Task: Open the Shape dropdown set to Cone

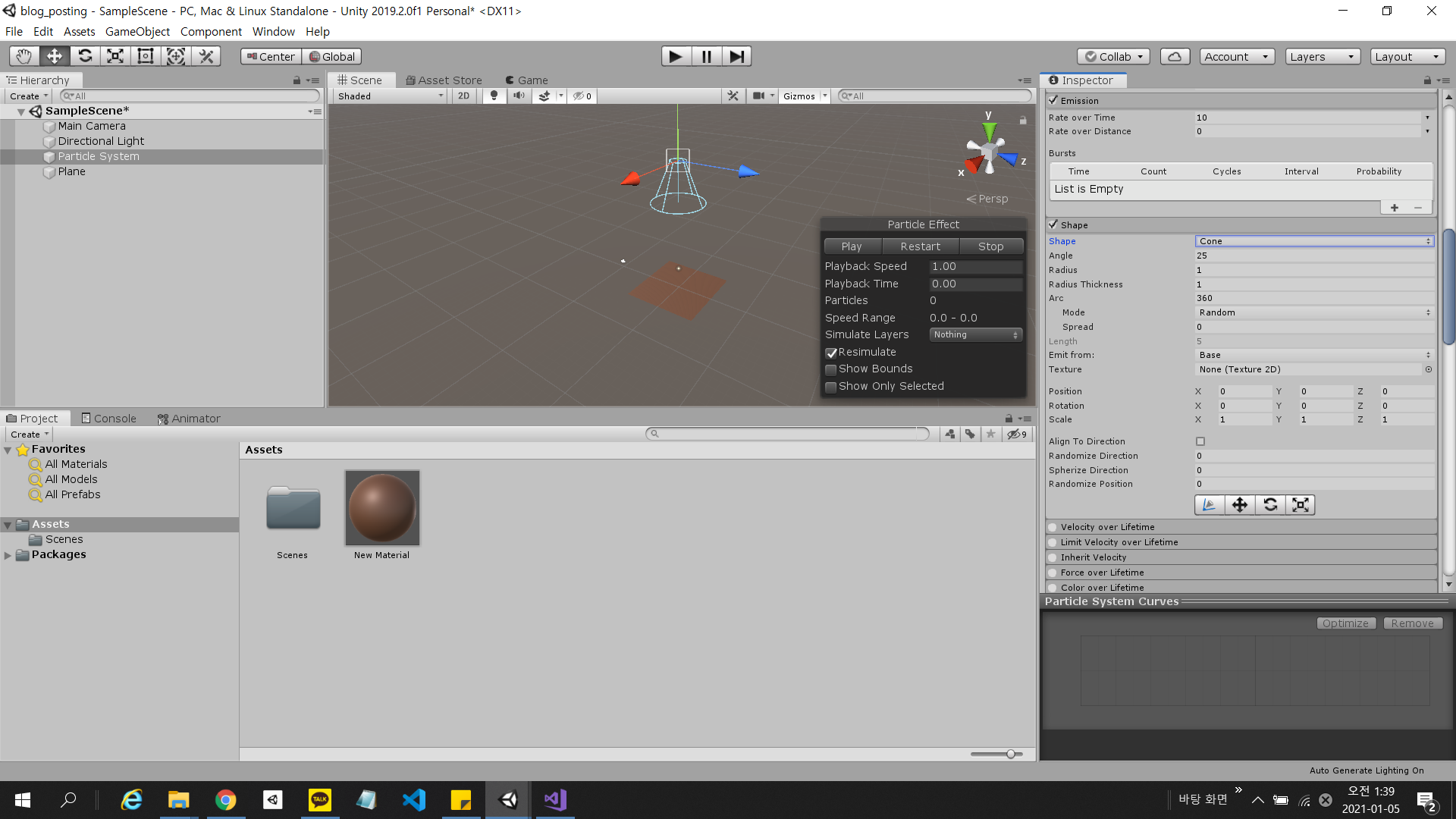Action: click(x=1313, y=241)
